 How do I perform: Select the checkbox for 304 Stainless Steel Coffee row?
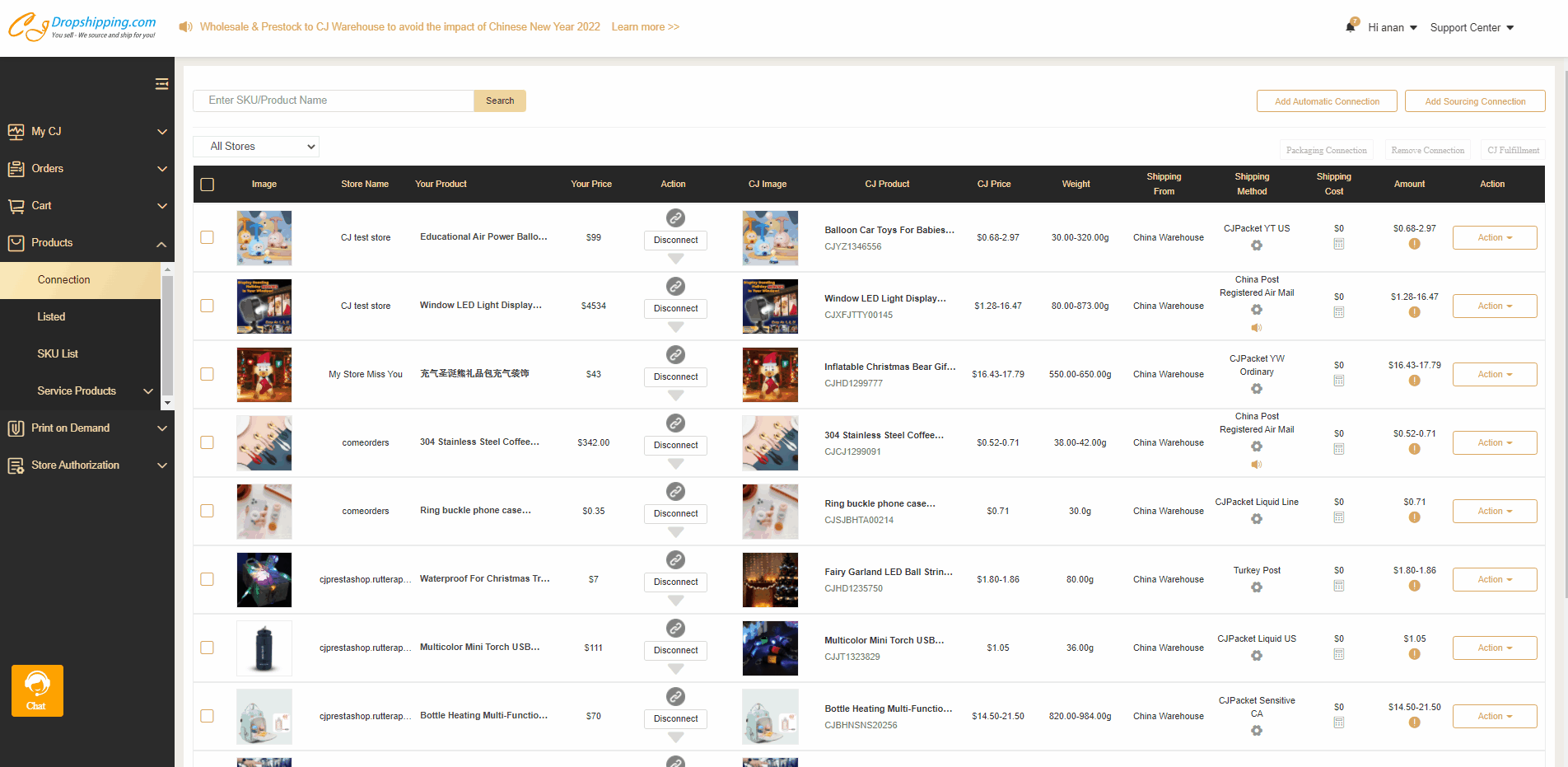click(x=208, y=442)
